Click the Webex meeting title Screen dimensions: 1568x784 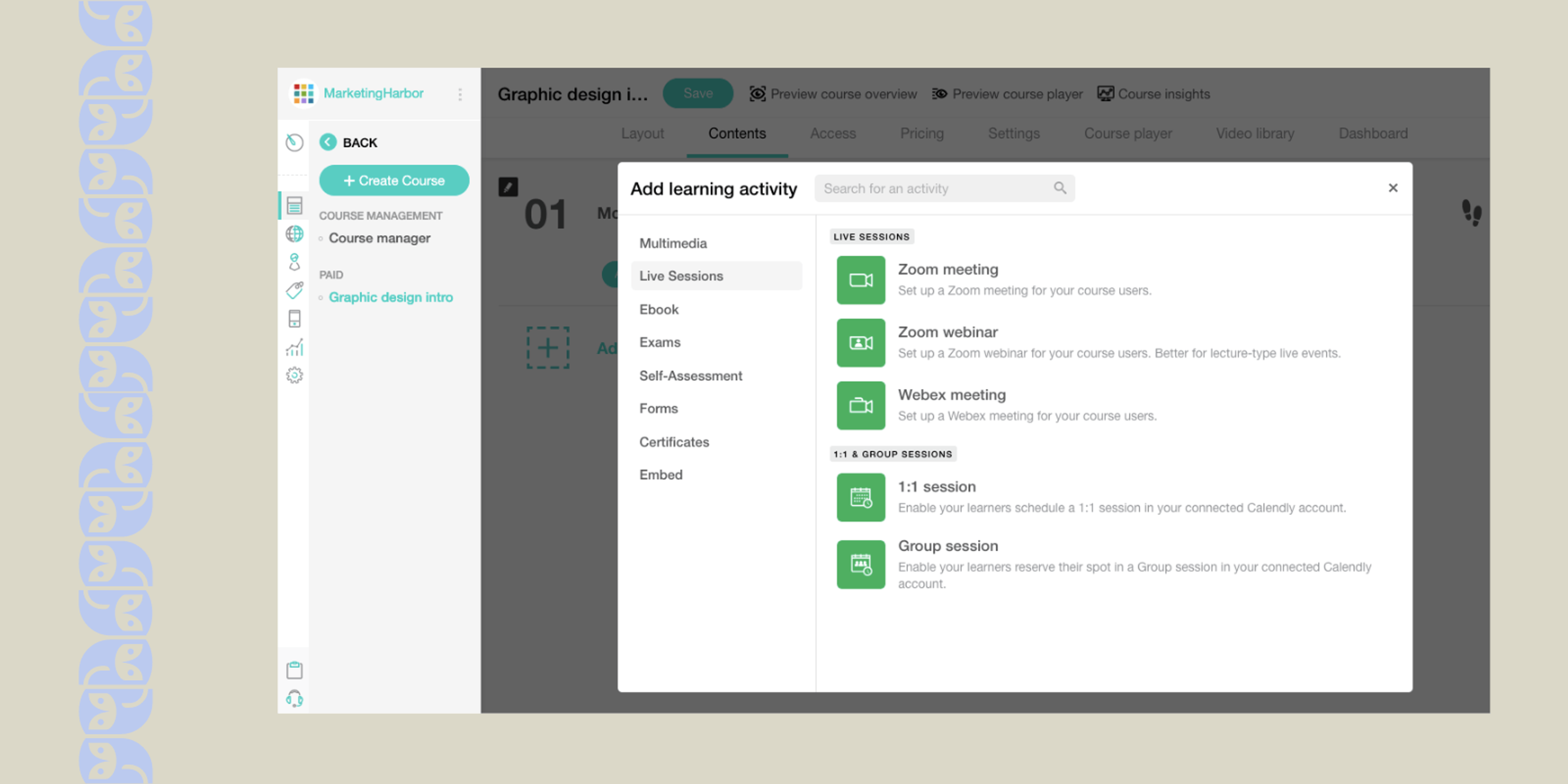pos(951,394)
